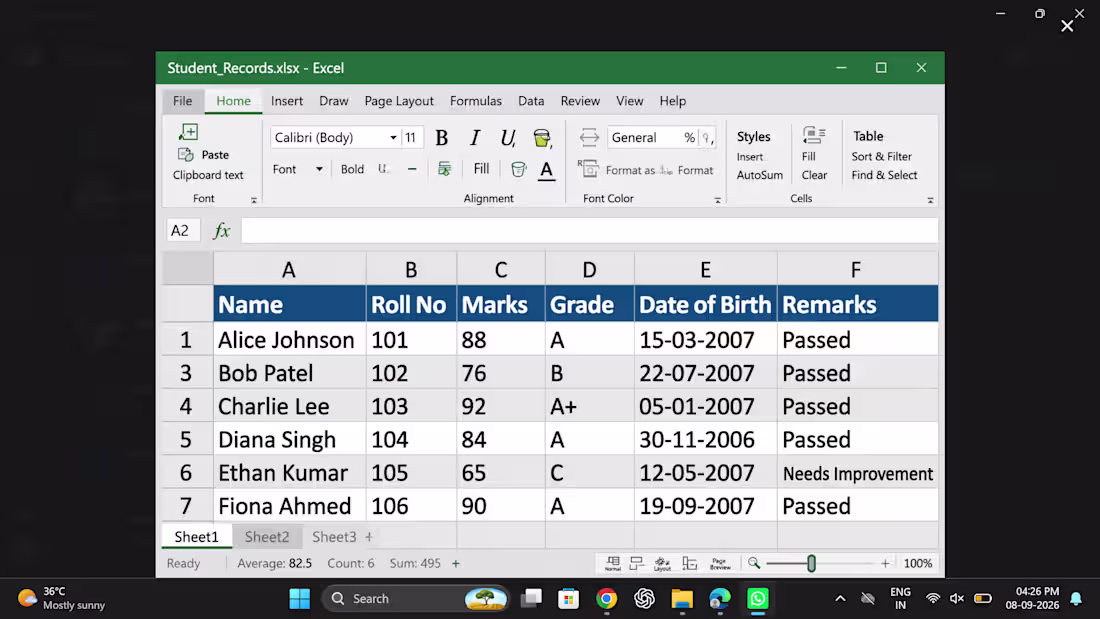Click the Italic I icon

coord(475,138)
